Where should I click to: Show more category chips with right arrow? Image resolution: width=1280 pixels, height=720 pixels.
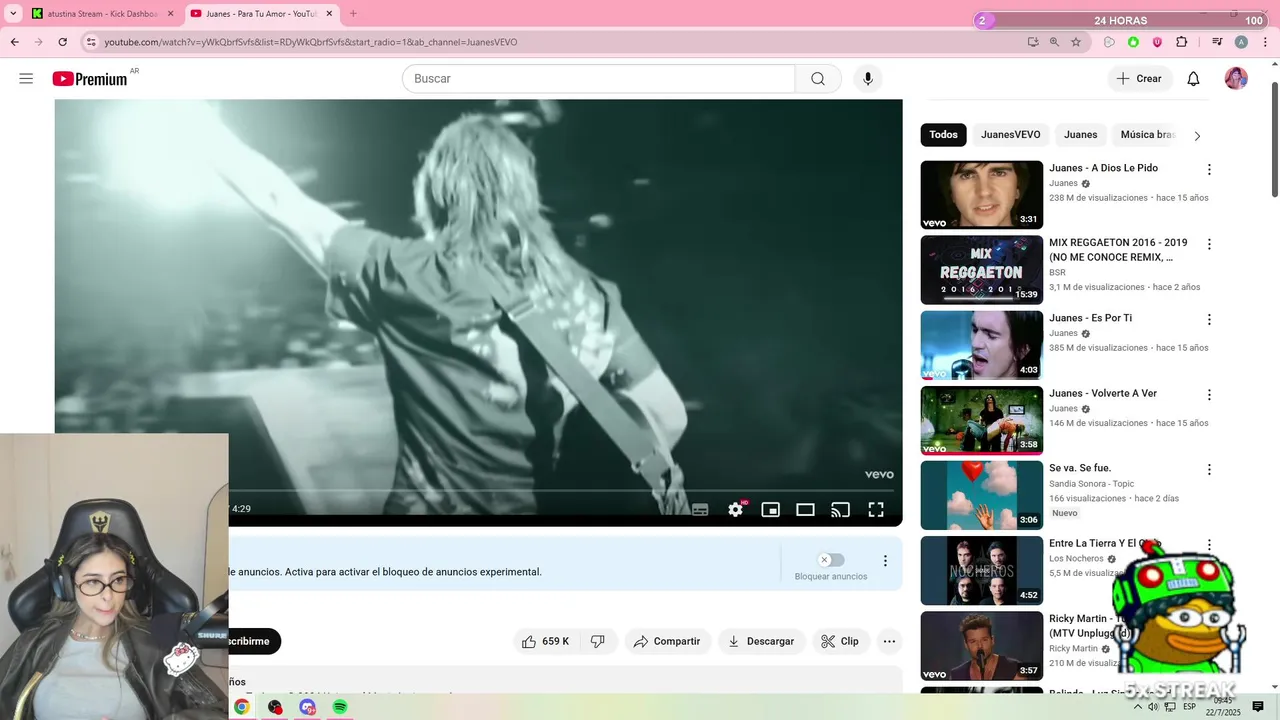coord(1197,136)
